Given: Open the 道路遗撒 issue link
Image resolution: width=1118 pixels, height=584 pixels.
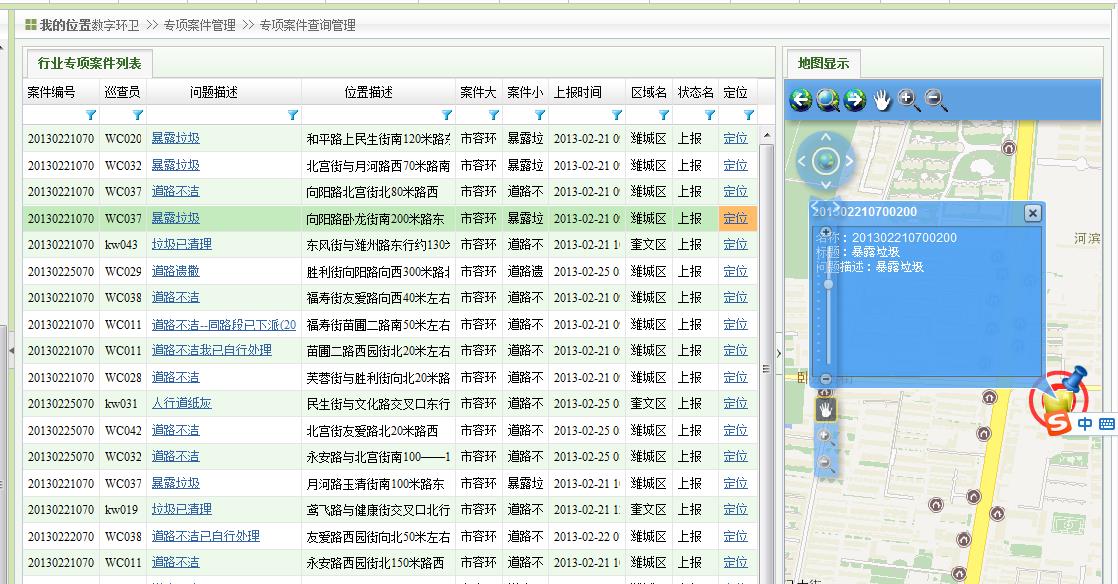Looking at the screenshot, I should coord(175,271).
